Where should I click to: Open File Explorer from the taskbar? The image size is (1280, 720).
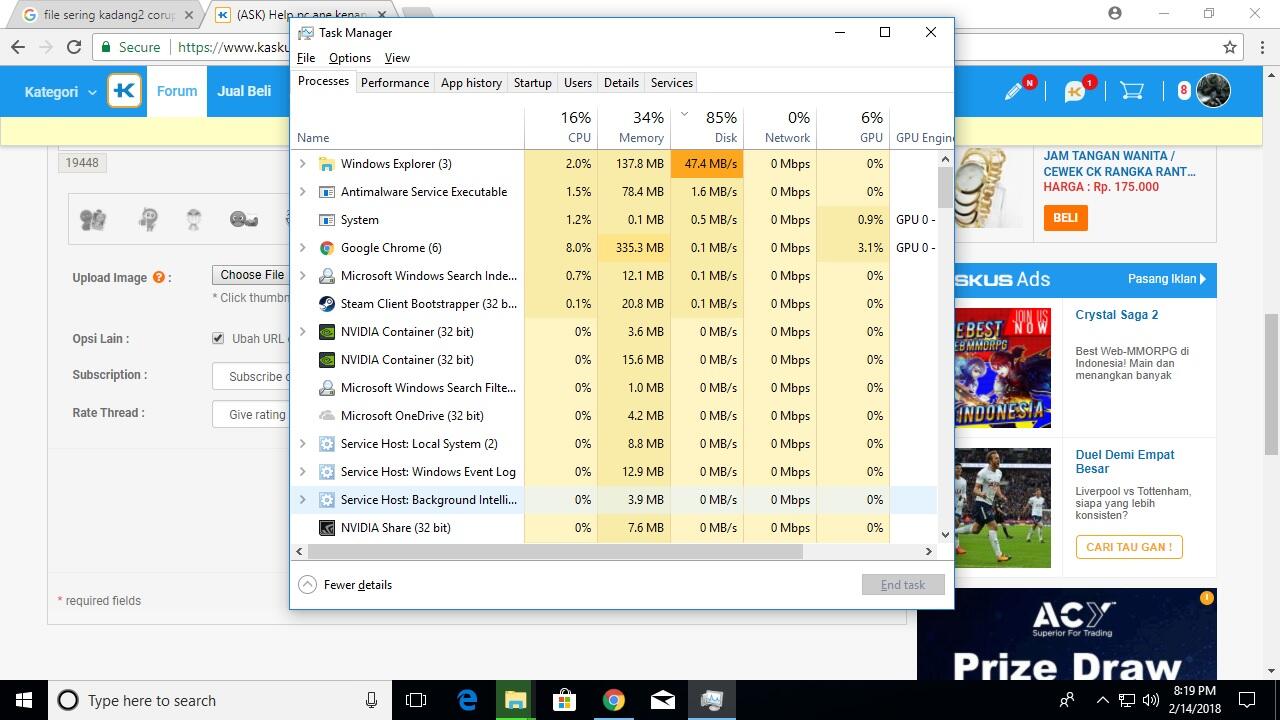pyautogui.click(x=515, y=700)
